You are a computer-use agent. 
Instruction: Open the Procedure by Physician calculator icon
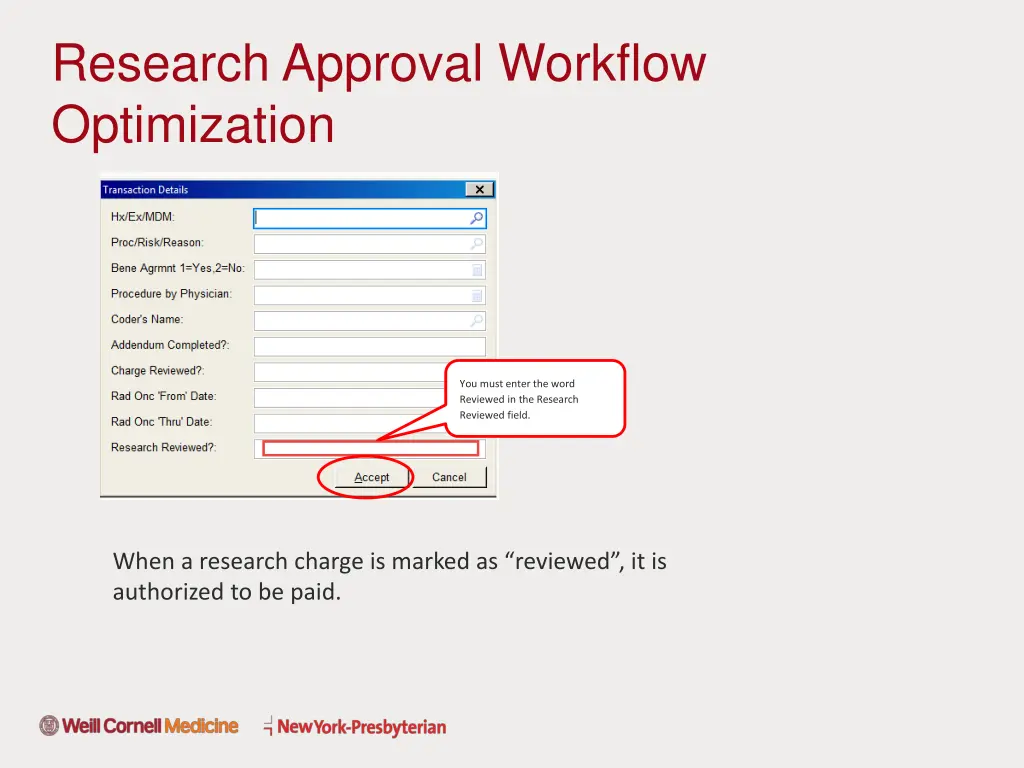477,296
